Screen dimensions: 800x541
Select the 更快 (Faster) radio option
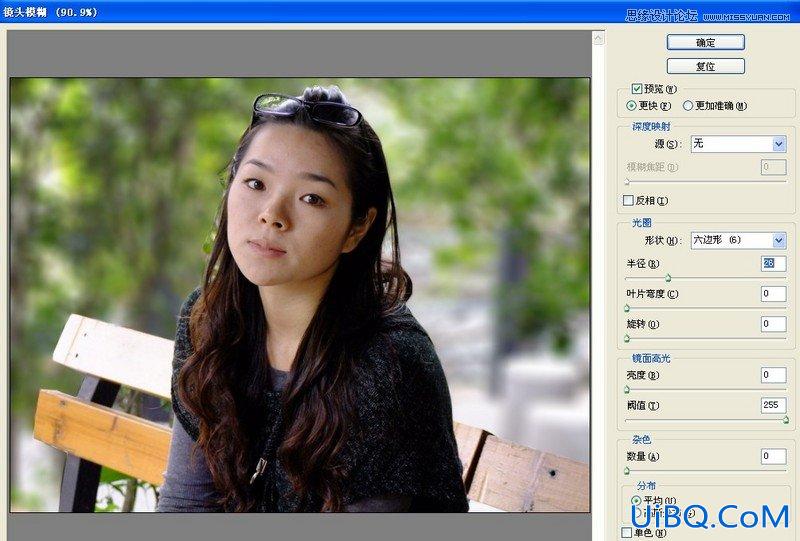click(632, 106)
